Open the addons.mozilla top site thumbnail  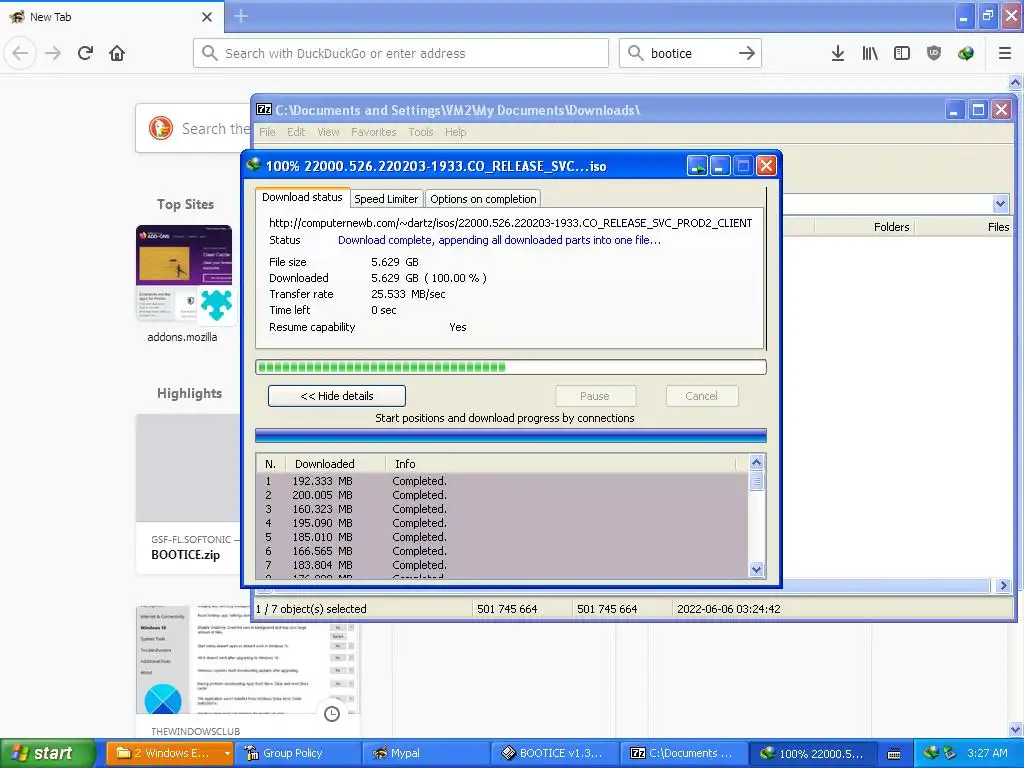coord(184,274)
